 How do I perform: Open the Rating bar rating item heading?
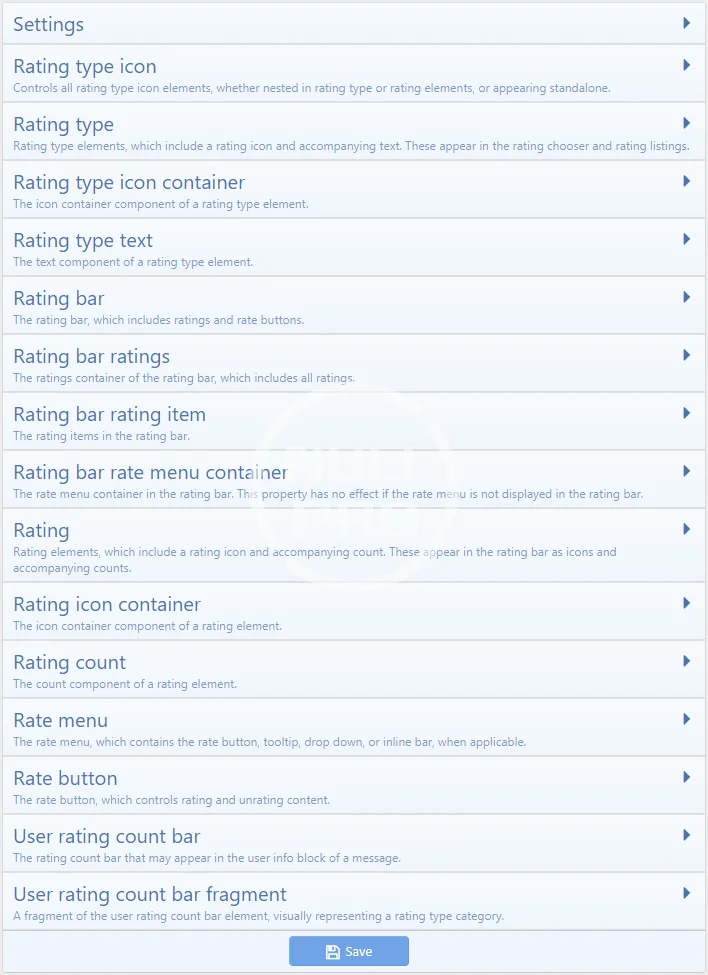pyautogui.click(x=109, y=414)
